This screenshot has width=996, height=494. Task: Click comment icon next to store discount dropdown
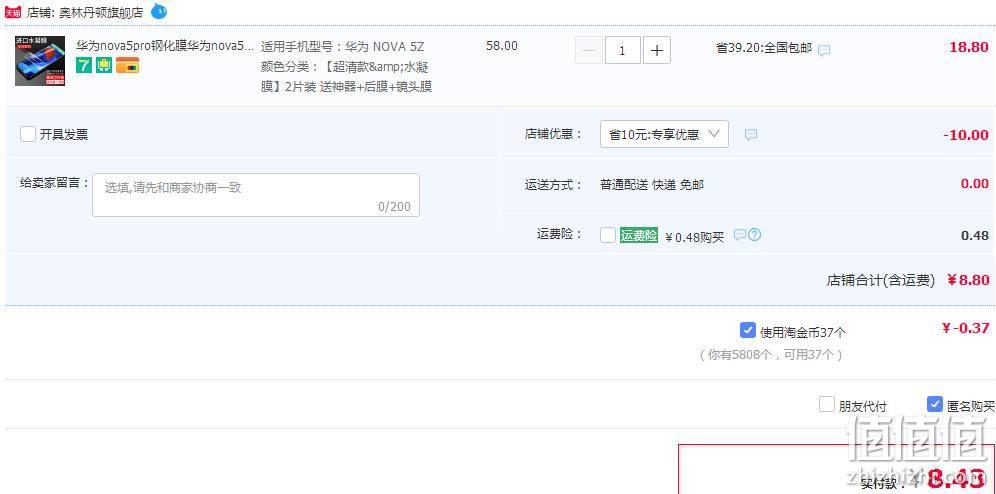[x=751, y=135]
